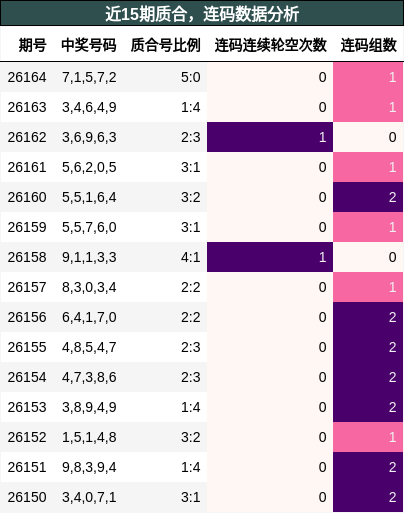Select the 连码连续轮空次数 column header
This screenshot has width=404, height=513.
tap(271, 45)
